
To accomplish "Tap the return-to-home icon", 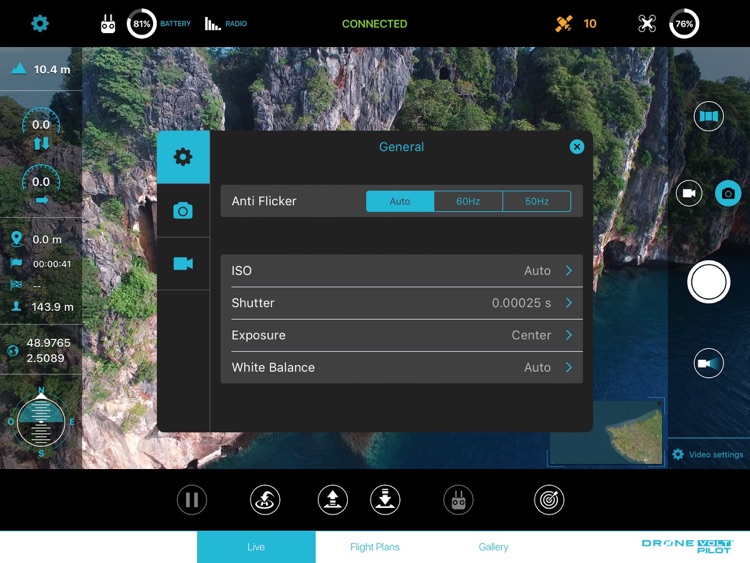I will click(265, 500).
